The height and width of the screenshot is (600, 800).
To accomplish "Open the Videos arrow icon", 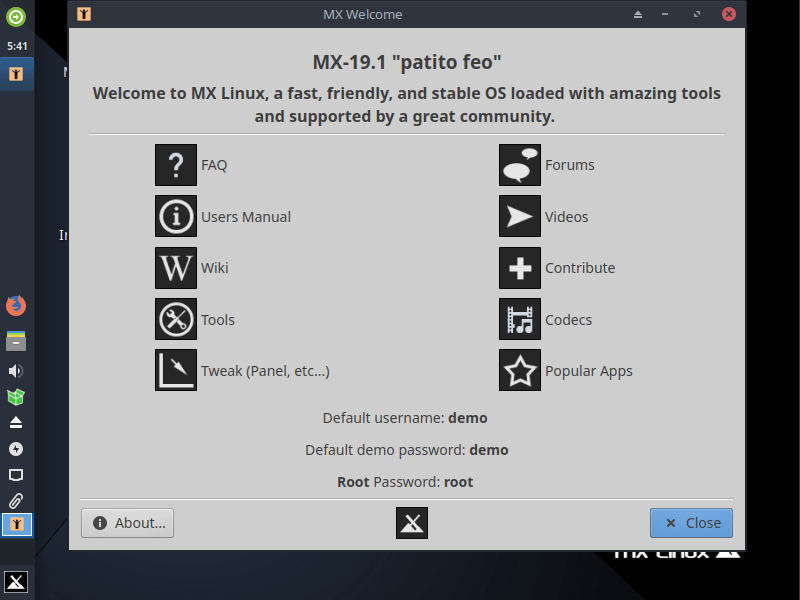I will point(519,216).
